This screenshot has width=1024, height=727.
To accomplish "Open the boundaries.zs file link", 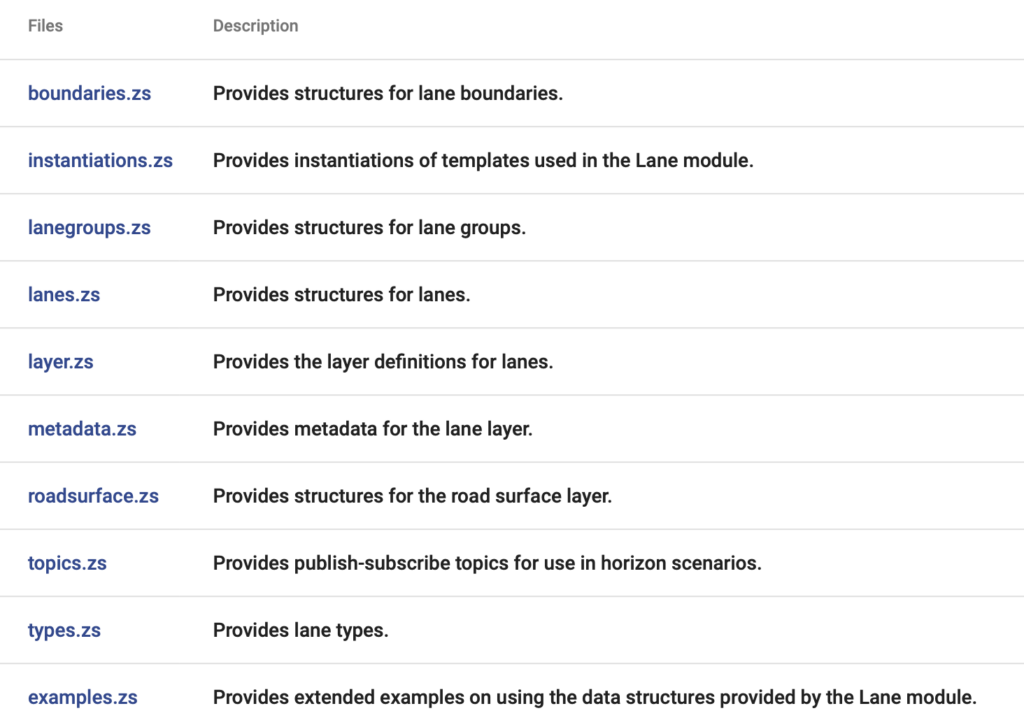I will pyautogui.click(x=89, y=93).
